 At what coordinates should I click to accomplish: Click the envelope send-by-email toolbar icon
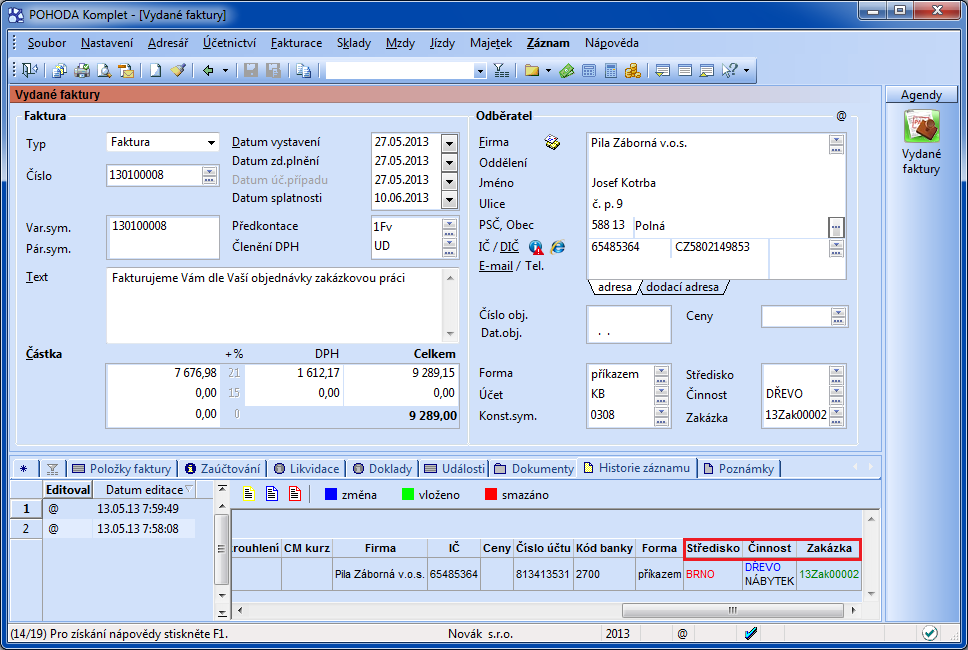coord(126,70)
